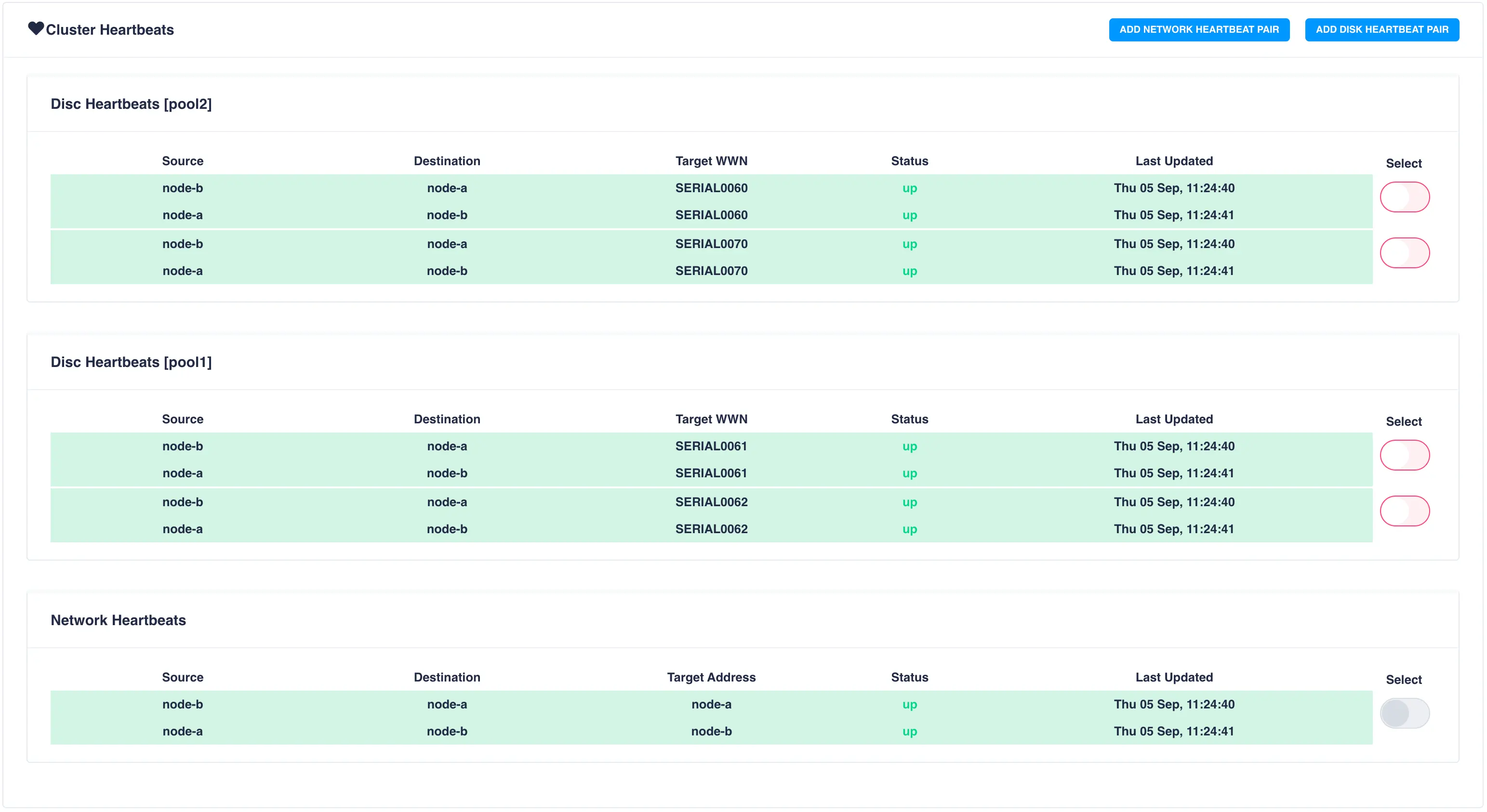The width and height of the screenshot is (1487, 812).
Task: Click timestamp 11:24:41 in second SERIAL0070 row
Action: tap(1173, 271)
